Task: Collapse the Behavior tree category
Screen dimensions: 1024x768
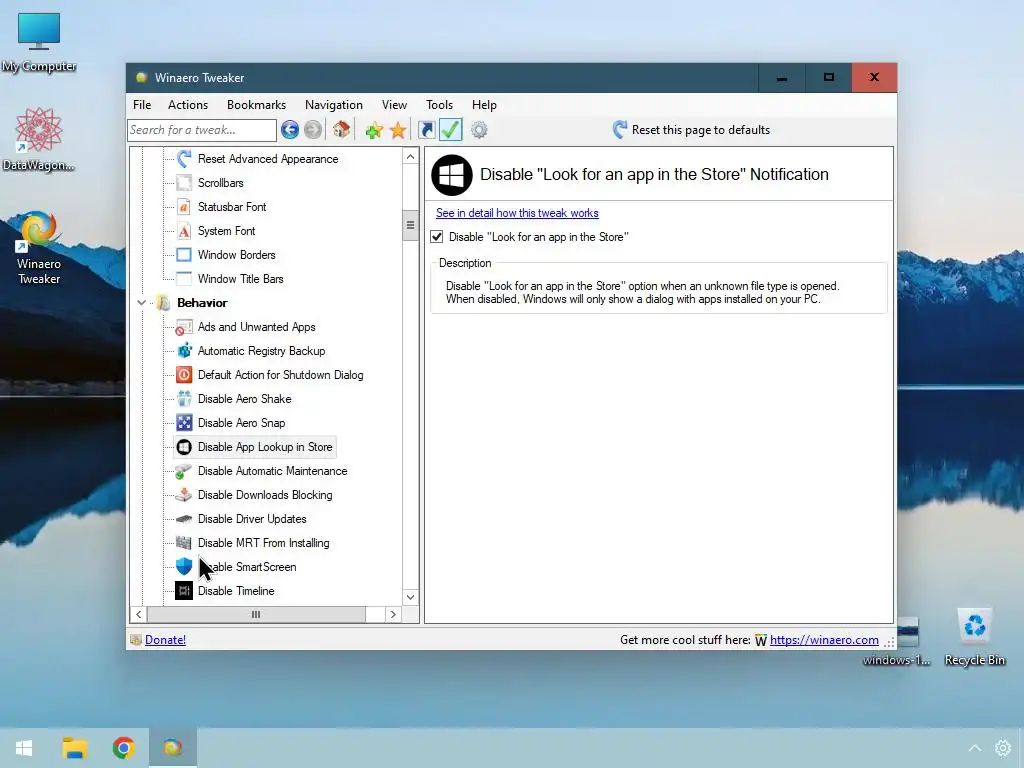Action: tap(141, 303)
